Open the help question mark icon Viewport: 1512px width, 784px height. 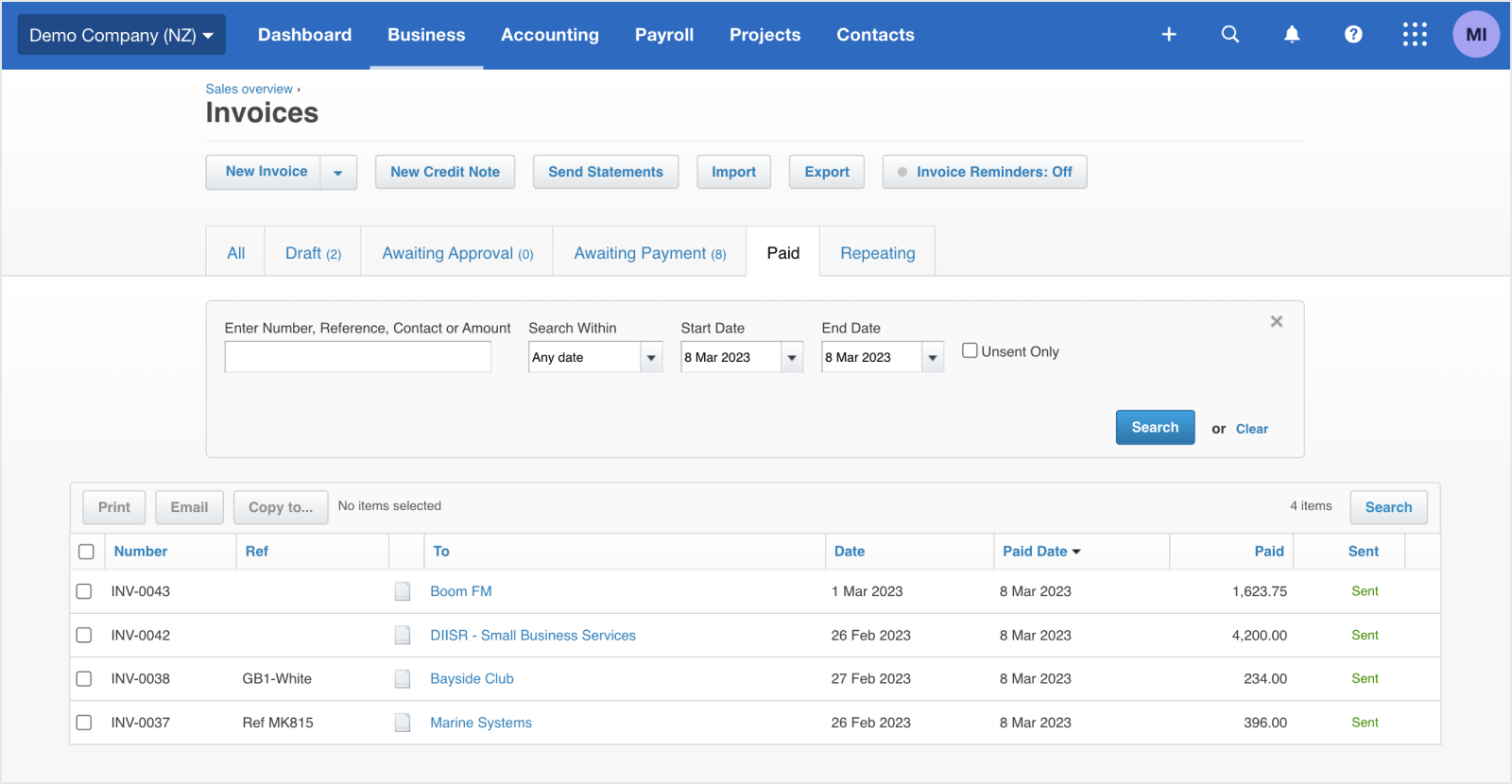(x=1353, y=34)
